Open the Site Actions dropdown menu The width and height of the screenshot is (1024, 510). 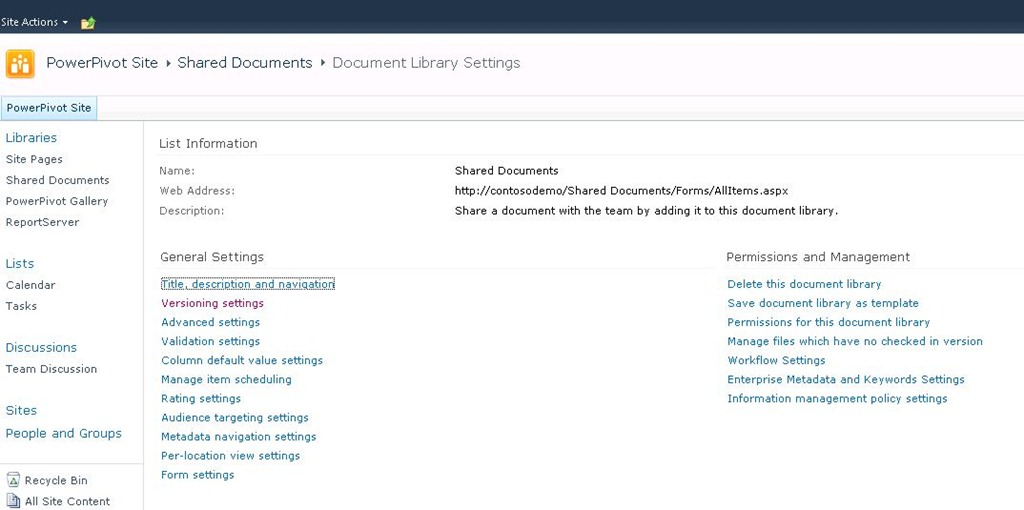[34, 22]
